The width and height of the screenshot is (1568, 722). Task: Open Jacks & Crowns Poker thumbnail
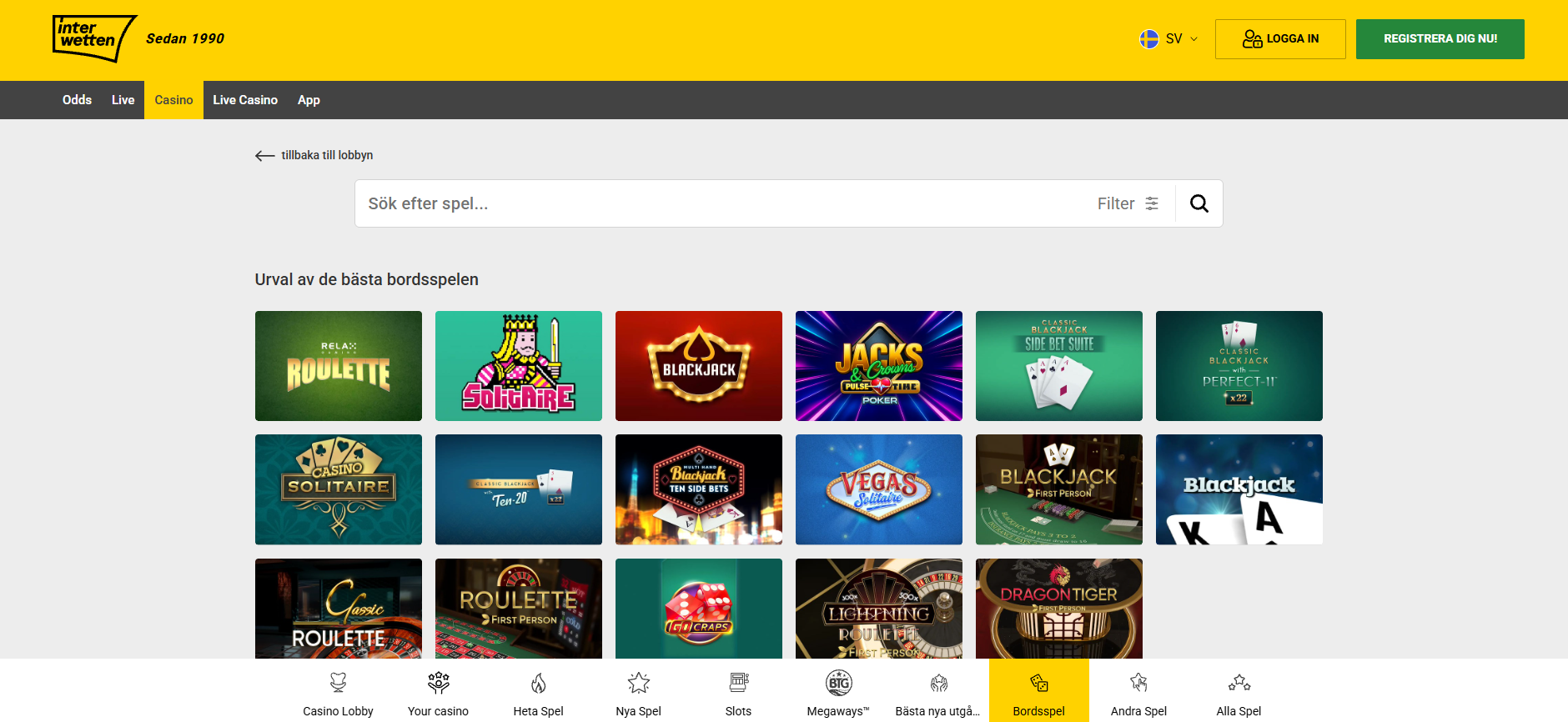point(879,366)
